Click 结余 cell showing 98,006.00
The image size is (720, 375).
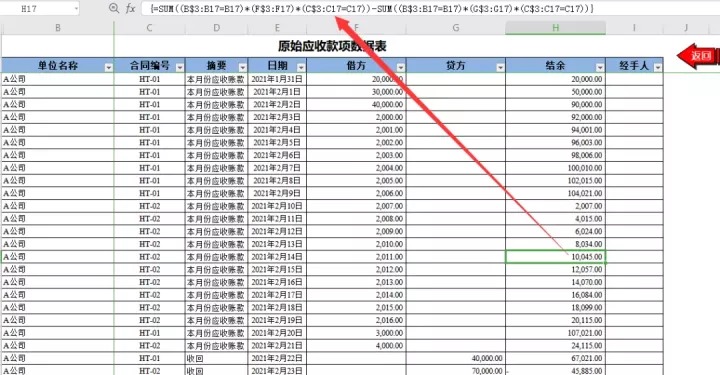[556, 155]
